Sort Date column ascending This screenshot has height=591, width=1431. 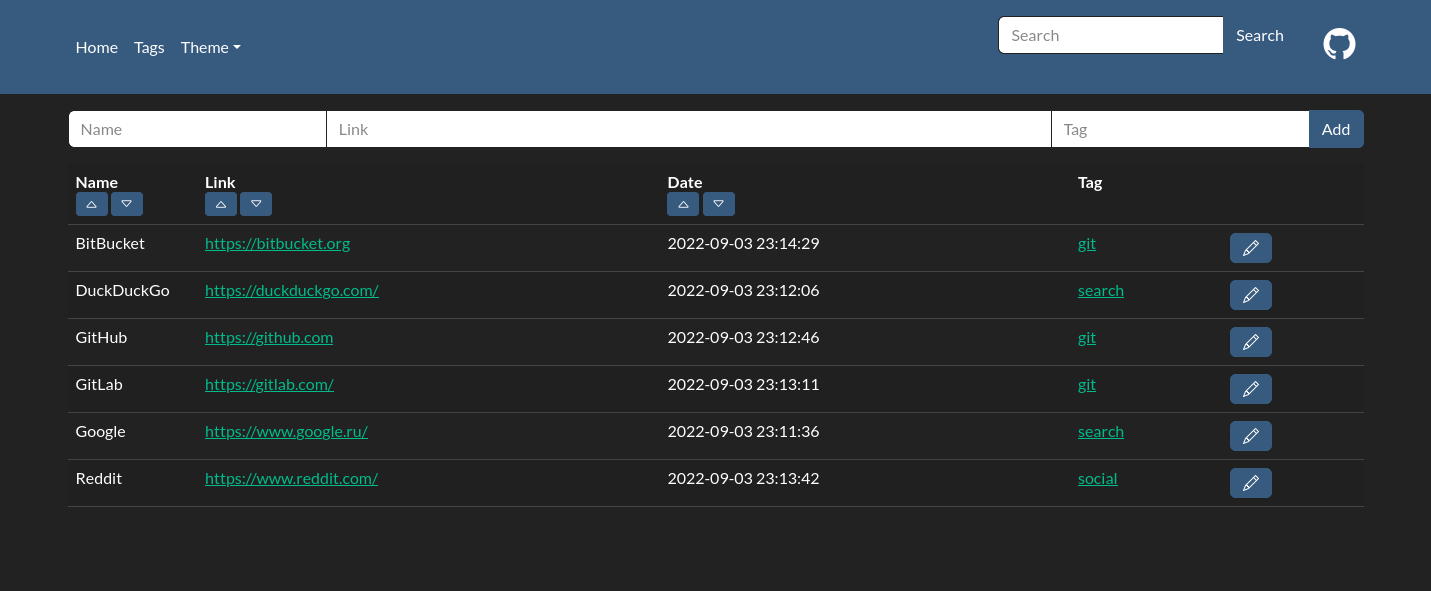pyautogui.click(x=683, y=204)
